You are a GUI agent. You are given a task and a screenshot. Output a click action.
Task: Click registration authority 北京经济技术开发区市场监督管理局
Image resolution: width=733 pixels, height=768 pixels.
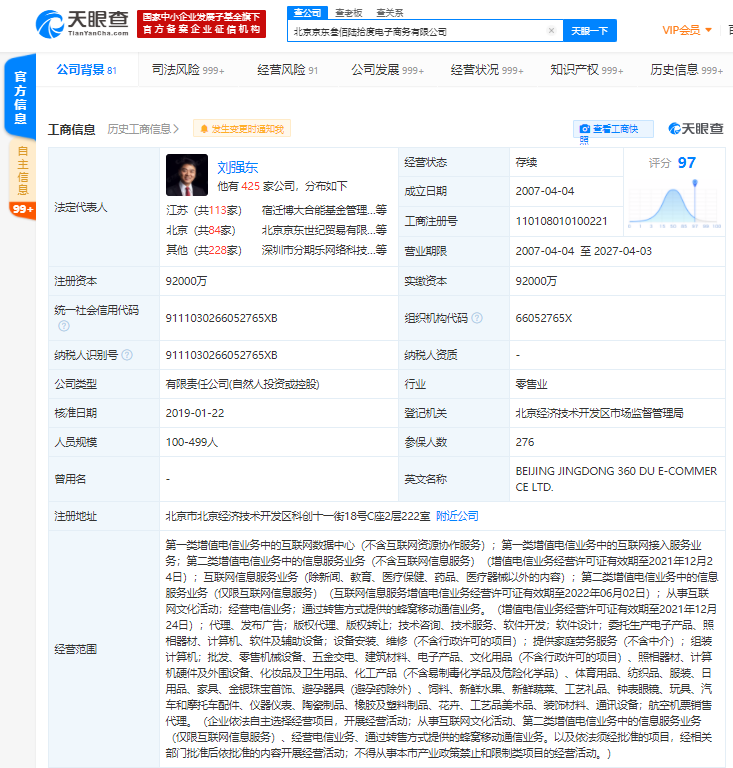(x=599, y=413)
